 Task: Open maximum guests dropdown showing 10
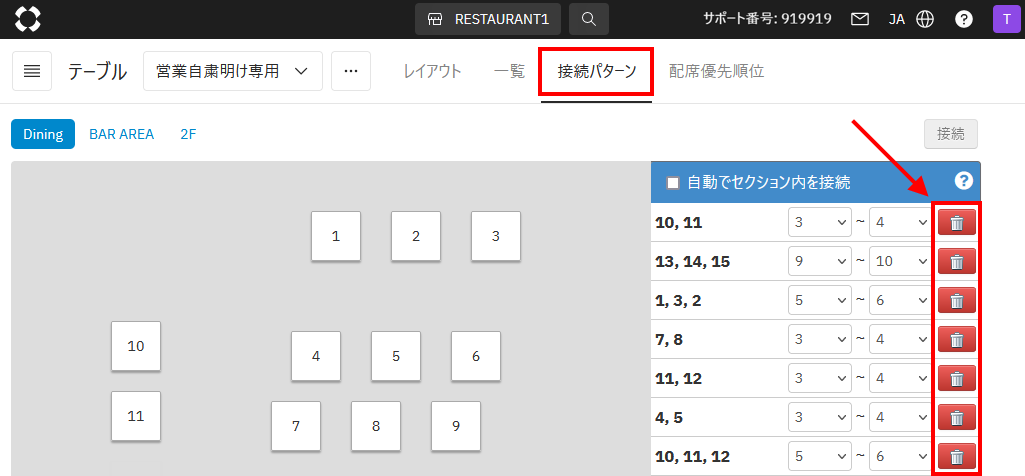click(x=901, y=262)
